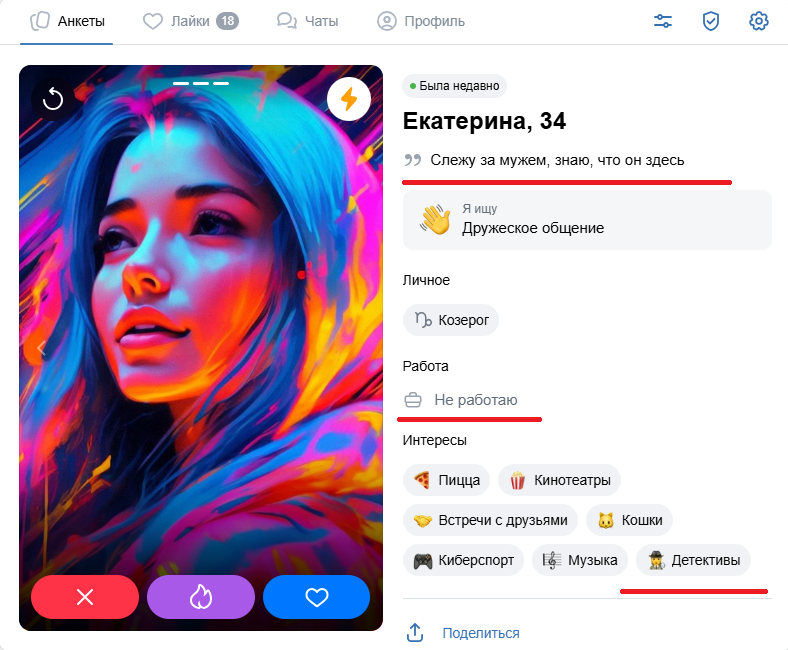Viewport: 788px width, 650px height.
Task: Click the undo last swipe icon
Action: (53, 99)
